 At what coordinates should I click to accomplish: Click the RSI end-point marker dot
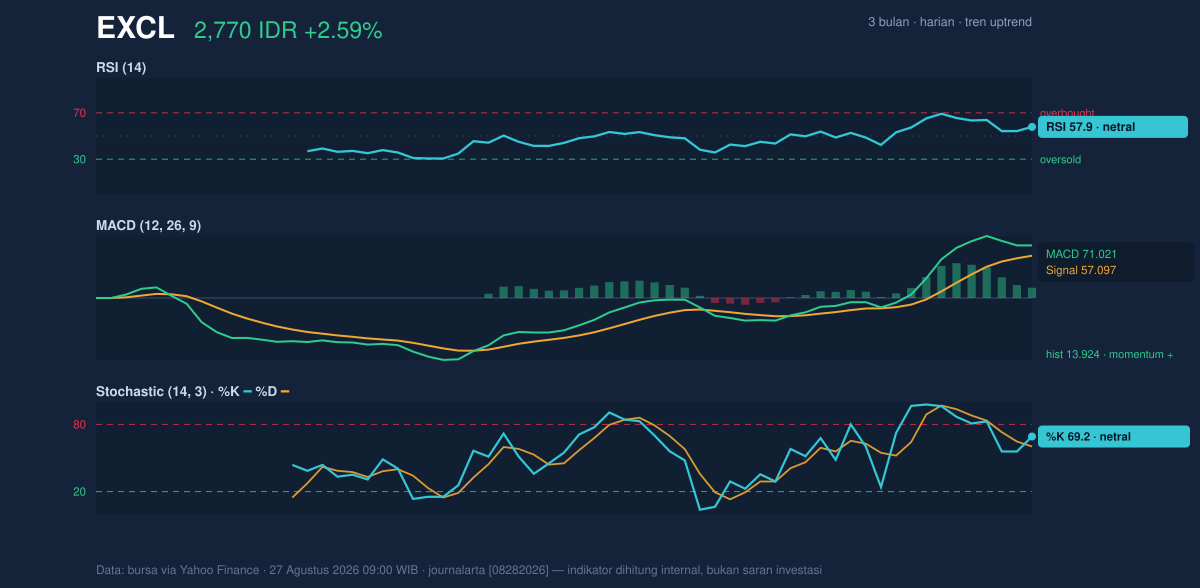(x=1032, y=127)
